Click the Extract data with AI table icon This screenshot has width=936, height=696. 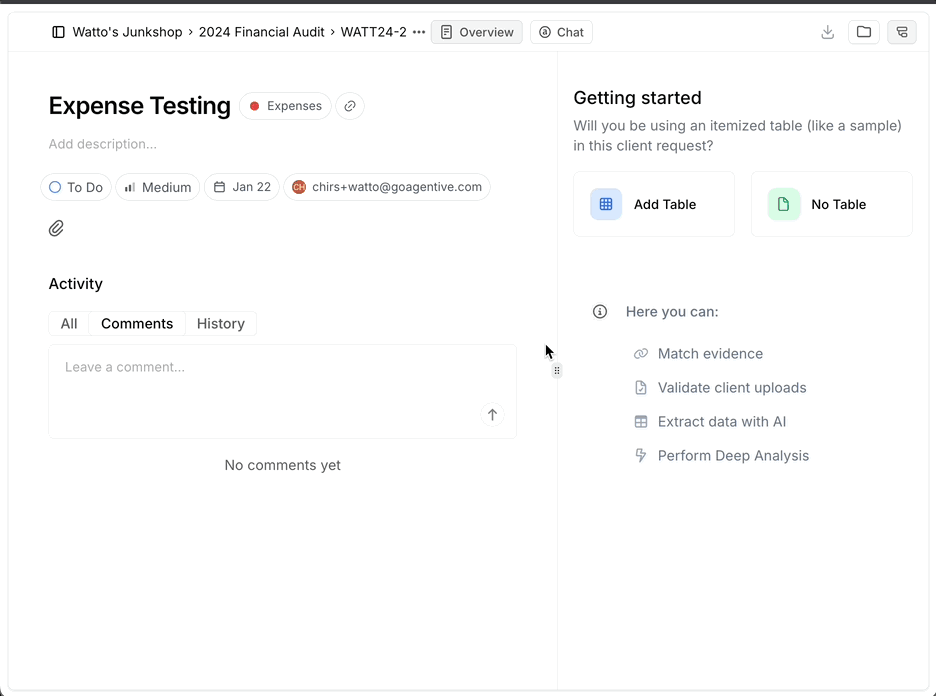(x=640, y=421)
